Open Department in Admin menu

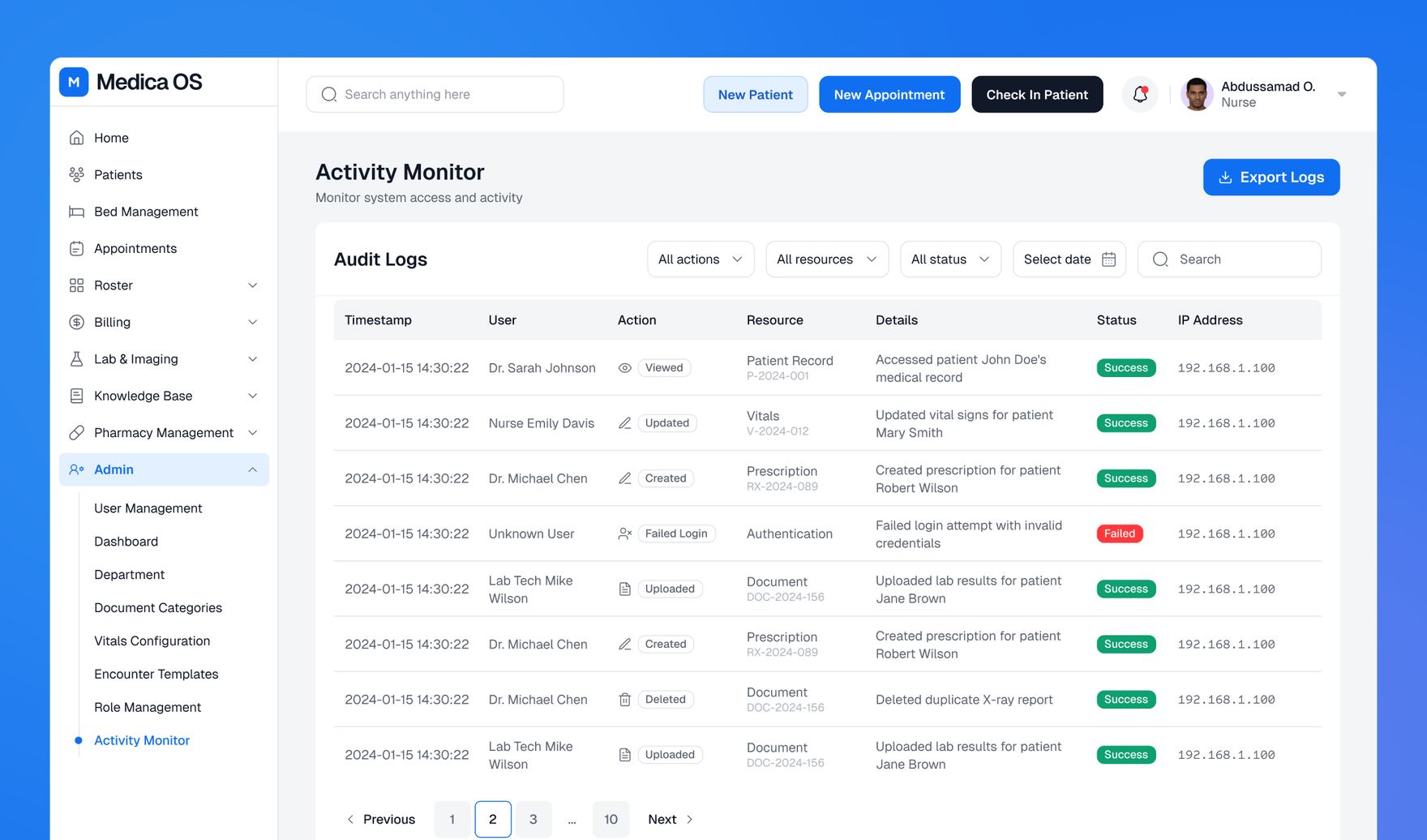pos(129,575)
